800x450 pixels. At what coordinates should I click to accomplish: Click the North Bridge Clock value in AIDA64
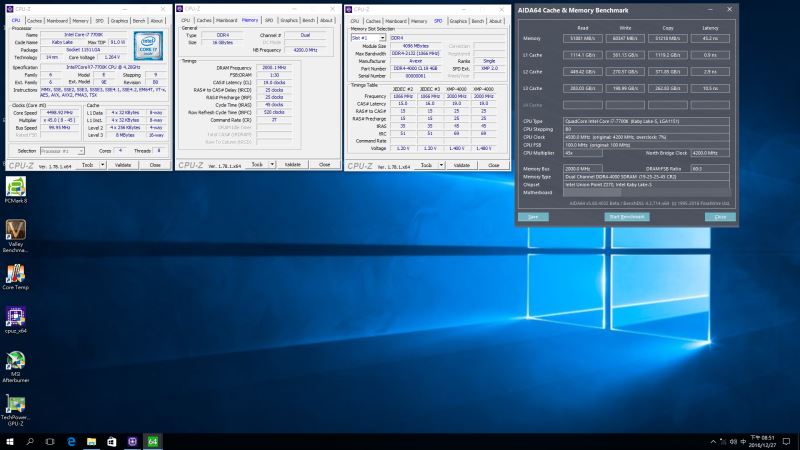click(710, 153)
